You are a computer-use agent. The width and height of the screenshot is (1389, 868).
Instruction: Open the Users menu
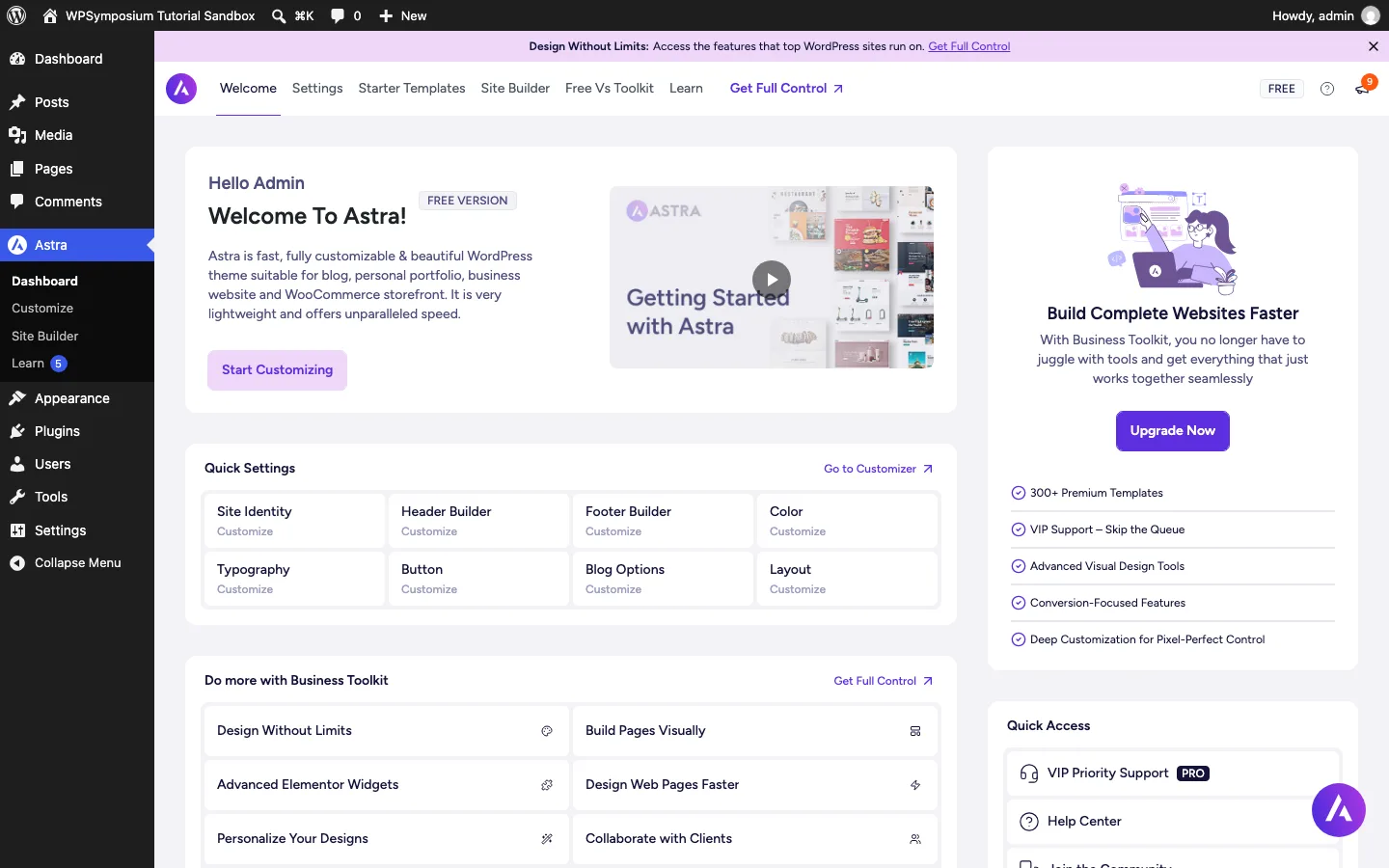click(x=77, y=464)
